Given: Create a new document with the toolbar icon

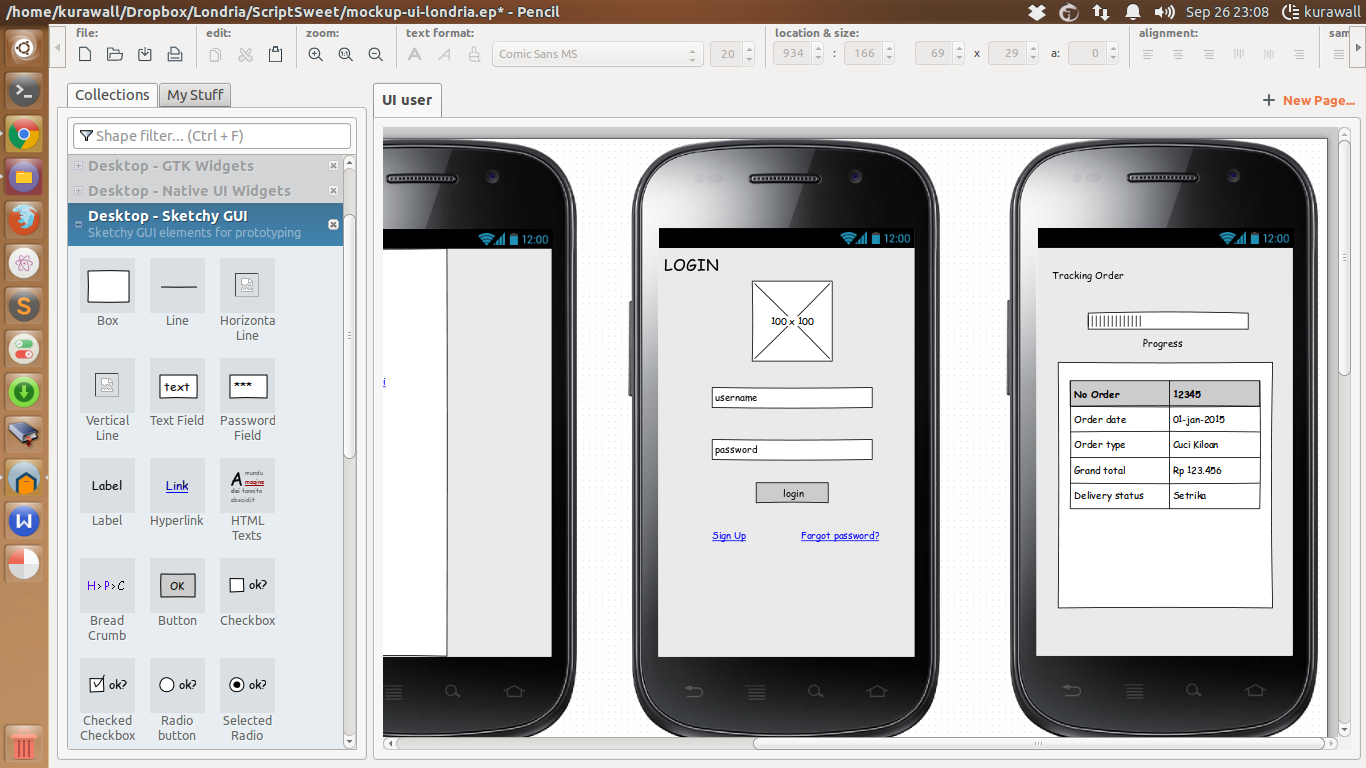Looking at the screenshot, I should [85, 54].
